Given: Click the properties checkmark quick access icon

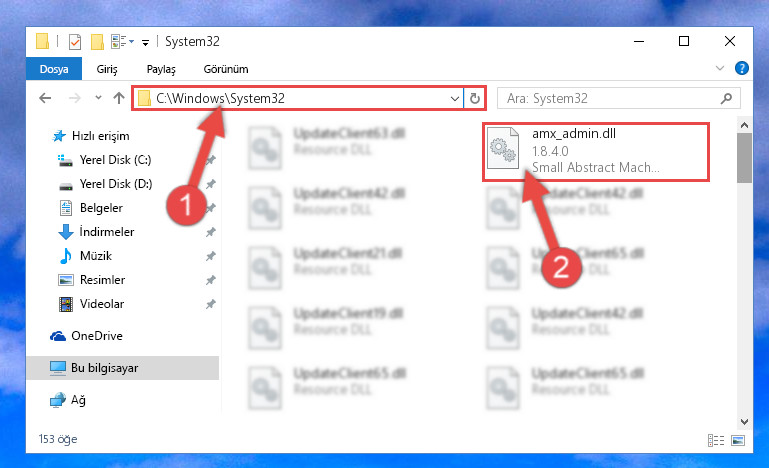Looking at the screenshot, I should click(x=75, y=42).
